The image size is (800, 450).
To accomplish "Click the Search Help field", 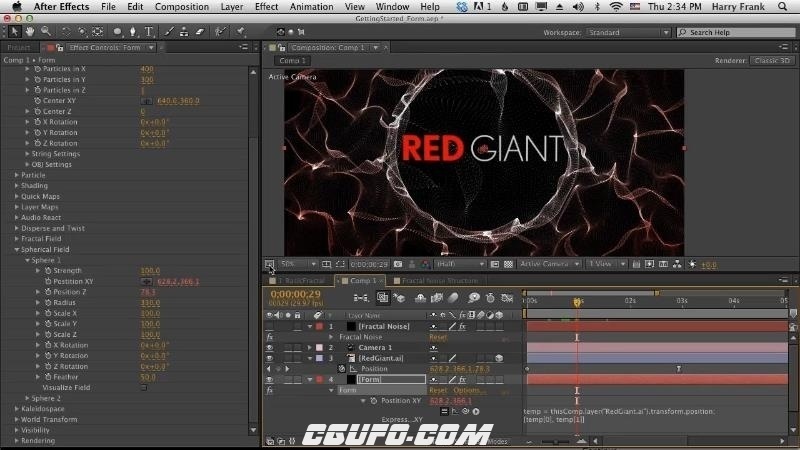I will click(736, 32).
